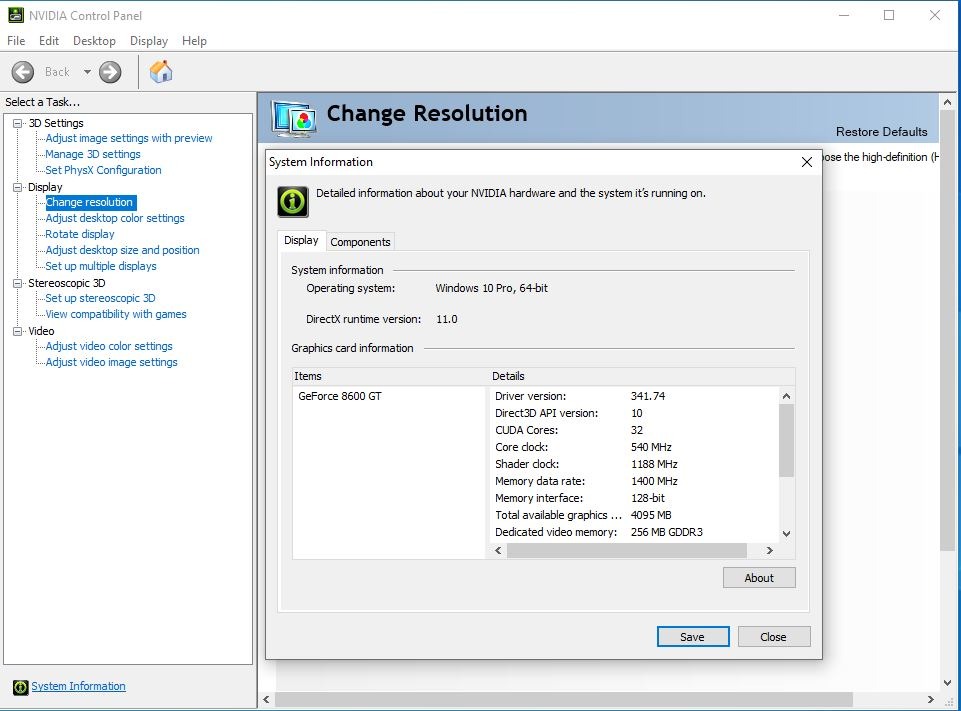Click the Change Resolution header icon
961x711 pixels.
[294, 118]
